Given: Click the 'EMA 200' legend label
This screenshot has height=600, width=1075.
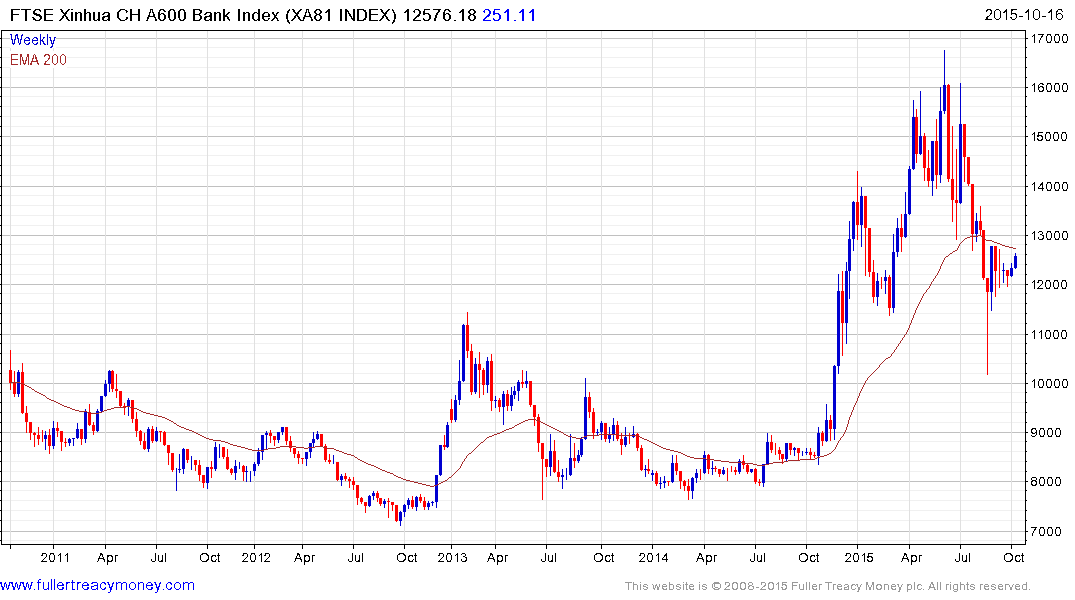Looking at the screenshot, I should [x=38, y=60].
